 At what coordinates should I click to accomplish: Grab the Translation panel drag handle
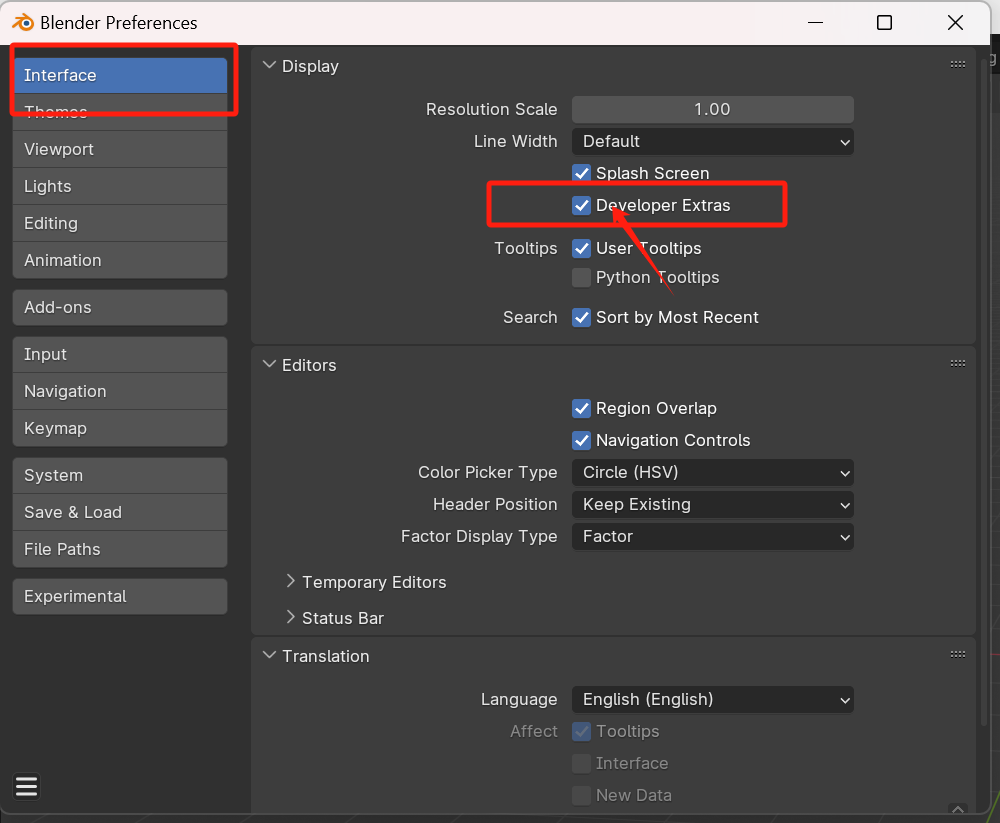point(957,655)
